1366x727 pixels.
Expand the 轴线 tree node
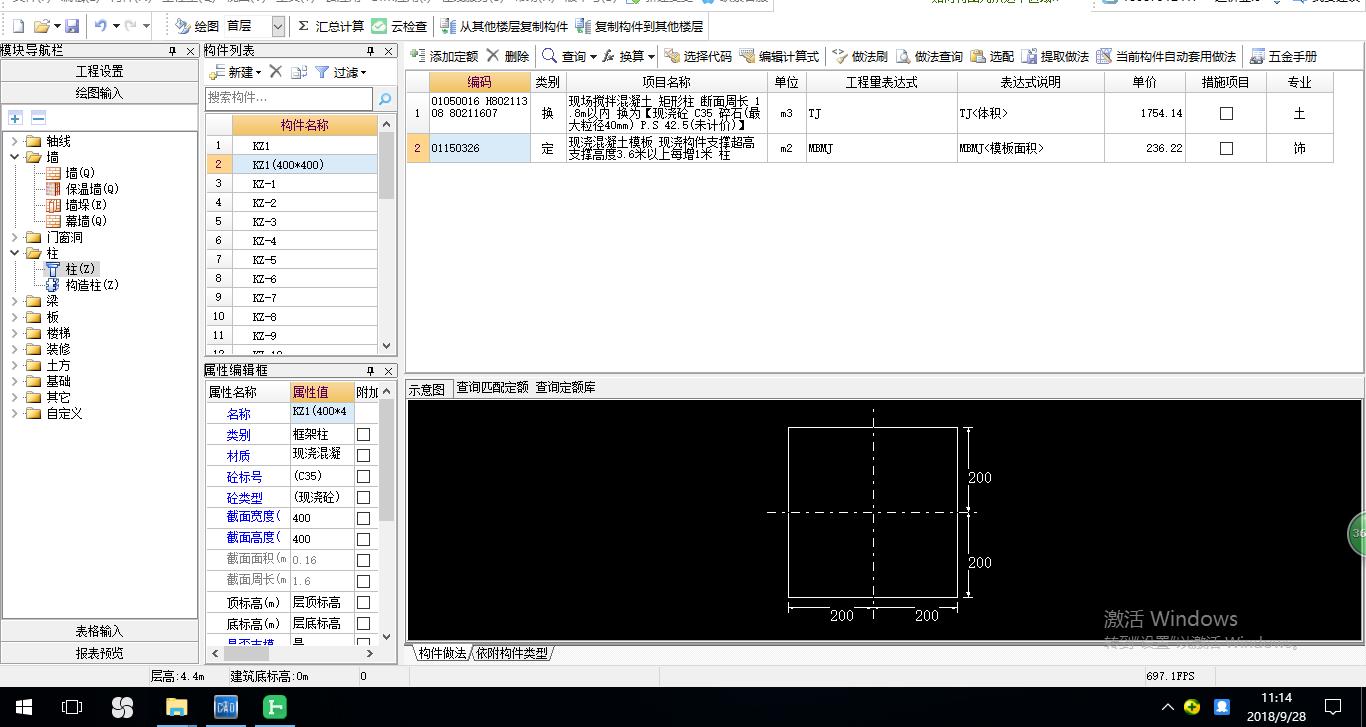point(14,141)
